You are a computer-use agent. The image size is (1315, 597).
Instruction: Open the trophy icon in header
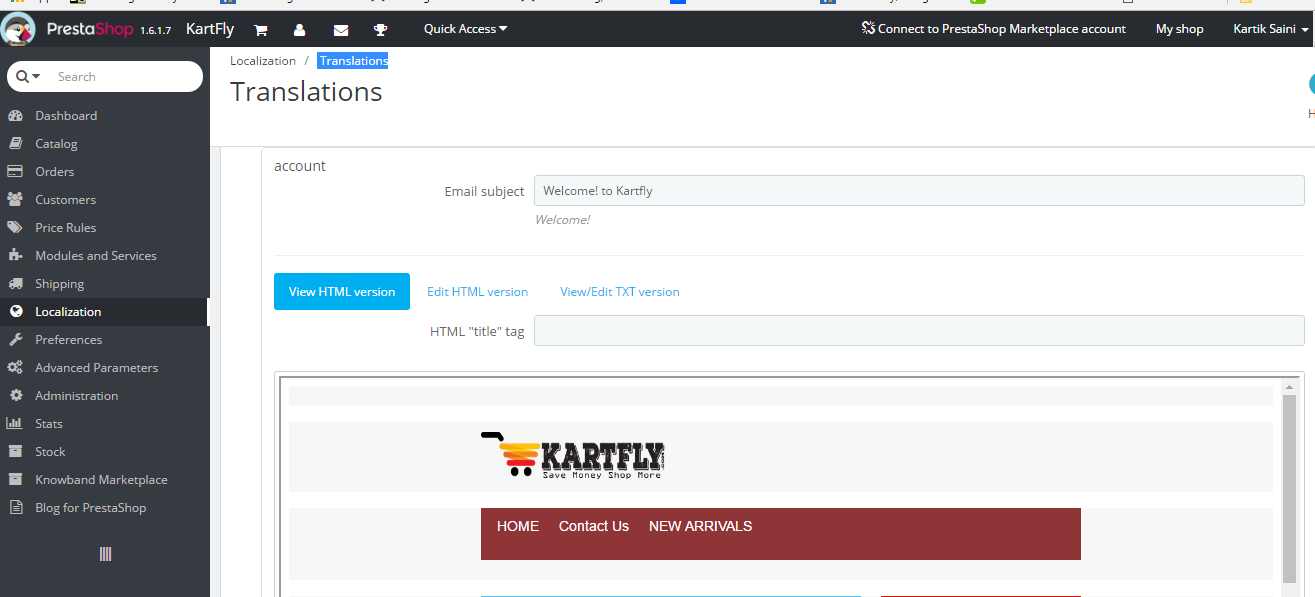pos(381,30)
